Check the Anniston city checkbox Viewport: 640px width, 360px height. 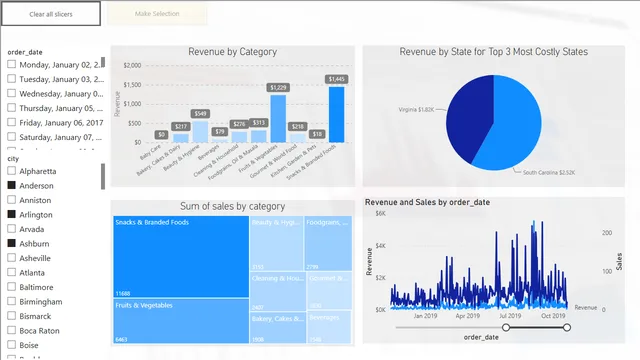(x=11, y=200)
